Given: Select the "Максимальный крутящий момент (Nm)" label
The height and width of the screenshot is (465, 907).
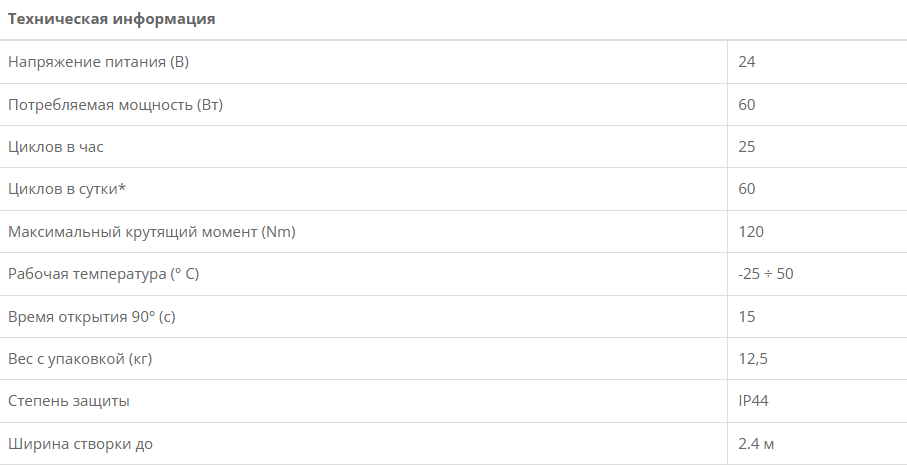Looking at the screenshot, I should coord(152,232).
